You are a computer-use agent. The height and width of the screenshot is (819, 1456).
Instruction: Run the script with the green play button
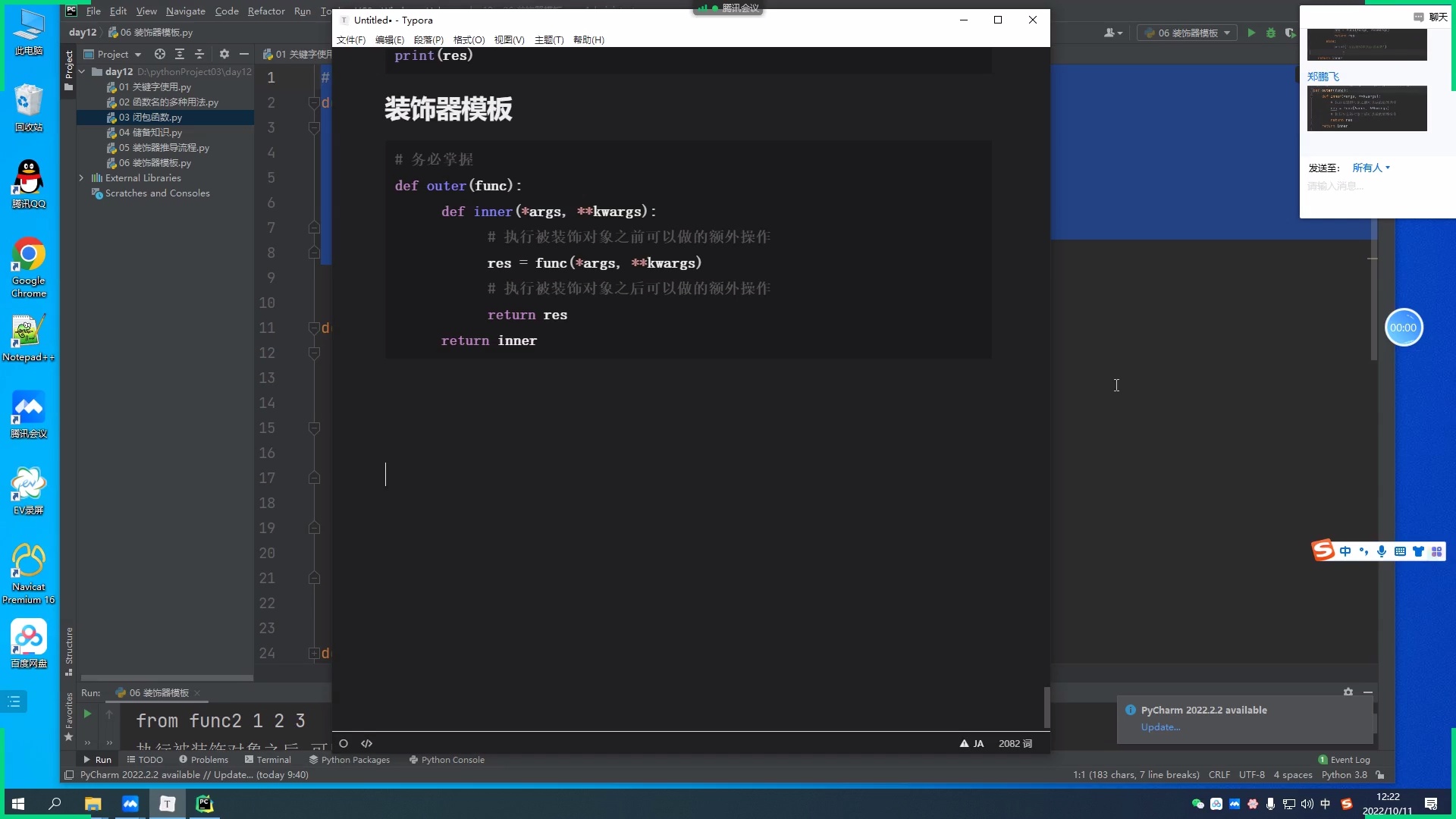(x=1250, y=33)
